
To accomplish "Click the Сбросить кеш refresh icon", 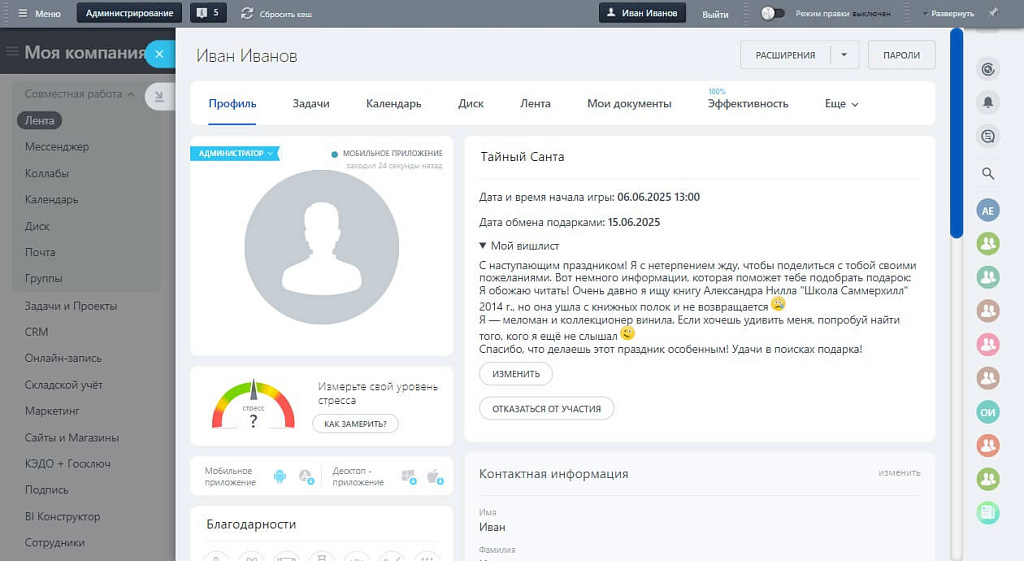I will [247, 13].
